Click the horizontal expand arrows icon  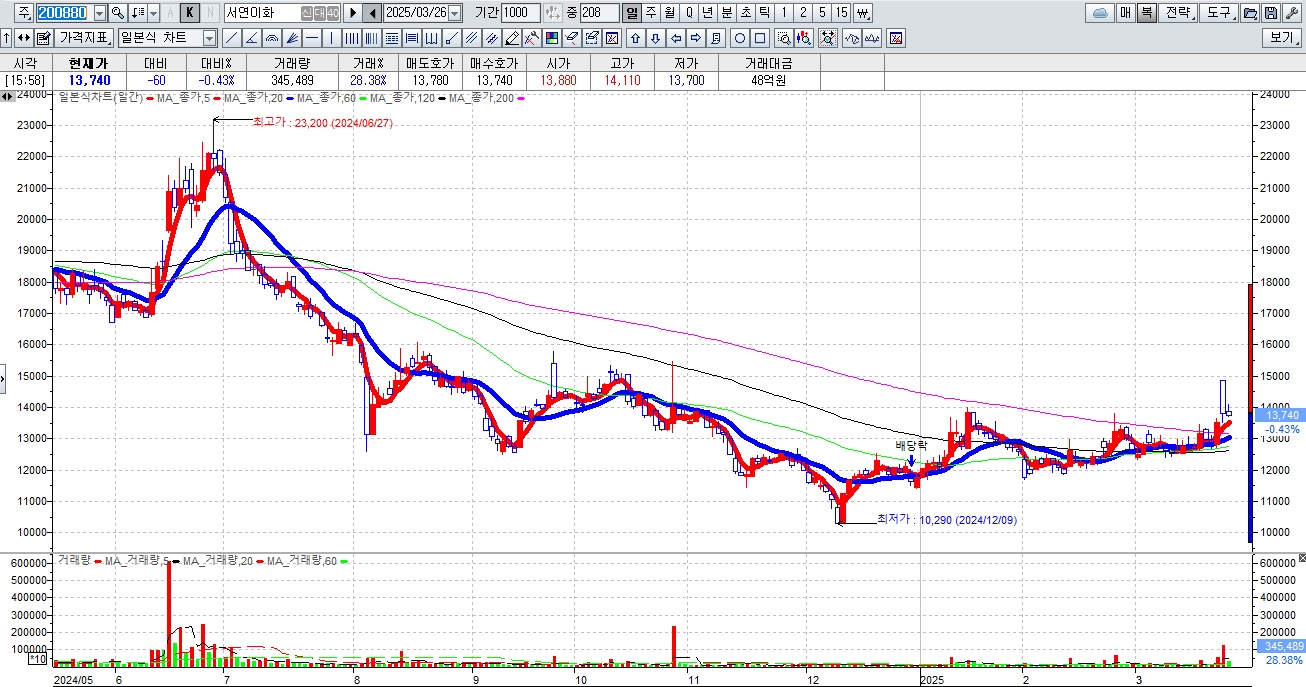coord(23,38)
